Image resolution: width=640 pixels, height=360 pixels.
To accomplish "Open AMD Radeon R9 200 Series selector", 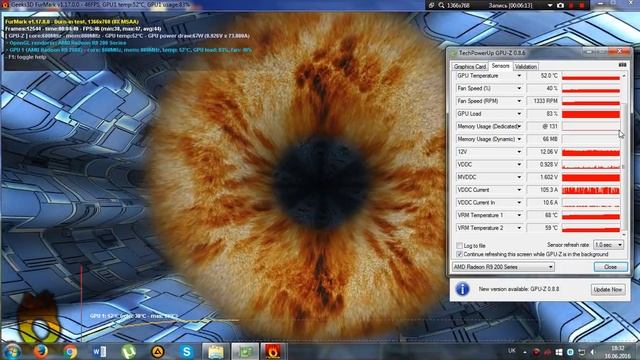I will [x=503, y=267].
